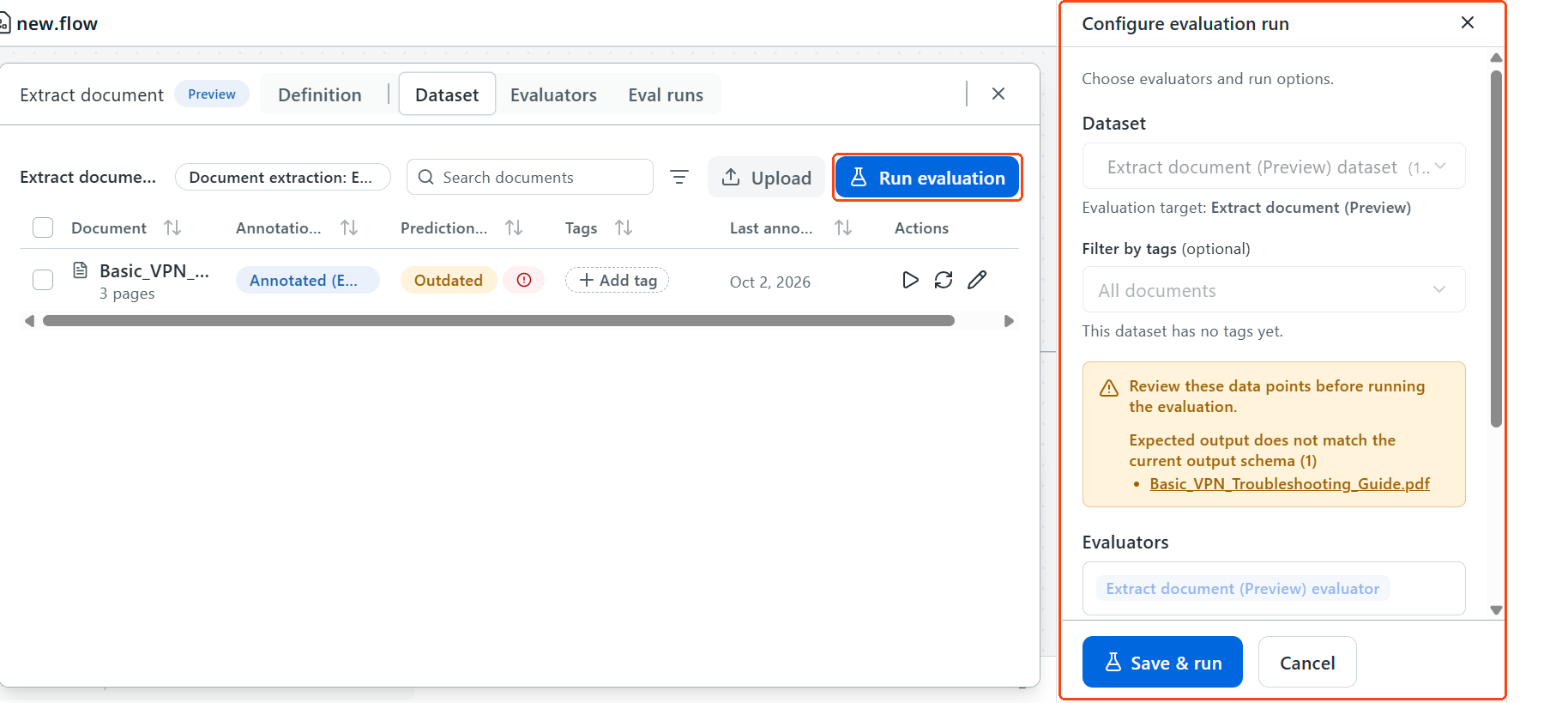Sort by Tags column arrows
1568x703 pixels.
pos(623,227)
